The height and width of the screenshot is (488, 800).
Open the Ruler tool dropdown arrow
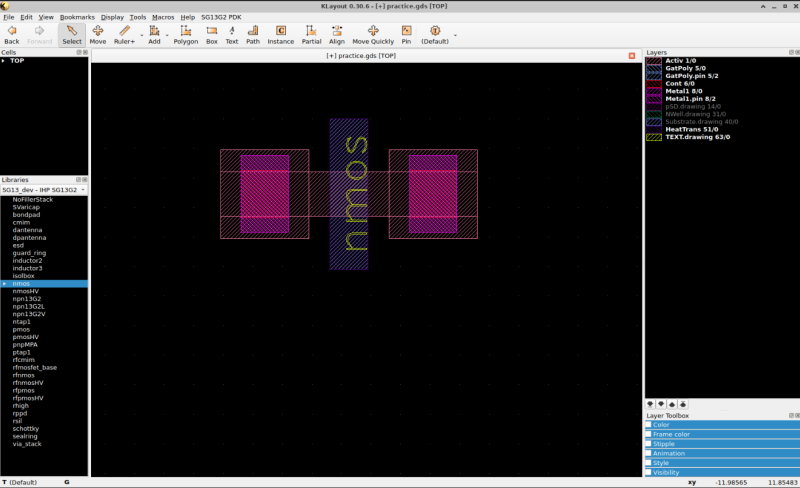pyautogui.click(x=140, y=36)
